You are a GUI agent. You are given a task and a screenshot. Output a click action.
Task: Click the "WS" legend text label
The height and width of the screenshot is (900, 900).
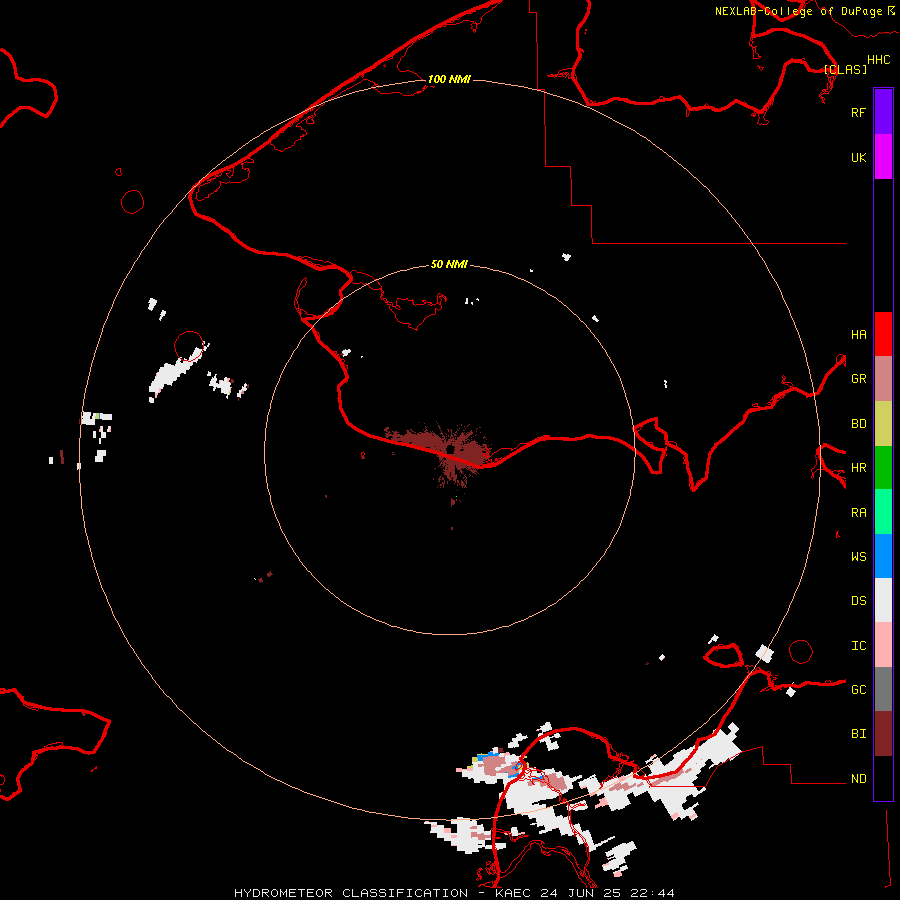(x=858, y=557)
